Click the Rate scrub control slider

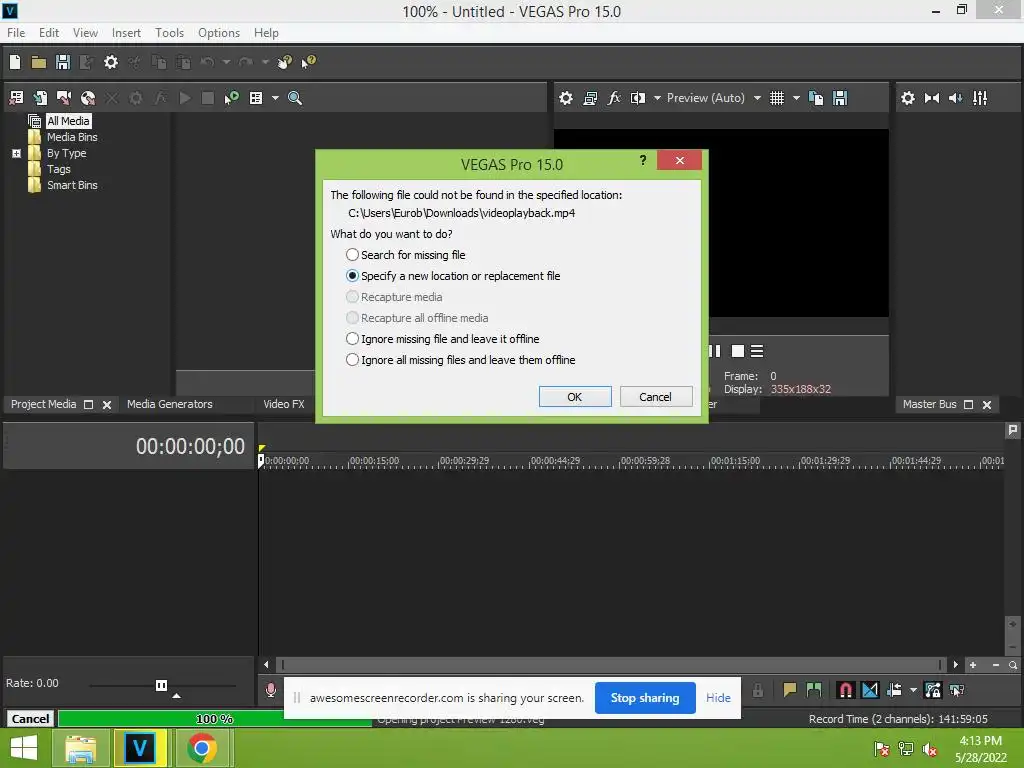162,686
